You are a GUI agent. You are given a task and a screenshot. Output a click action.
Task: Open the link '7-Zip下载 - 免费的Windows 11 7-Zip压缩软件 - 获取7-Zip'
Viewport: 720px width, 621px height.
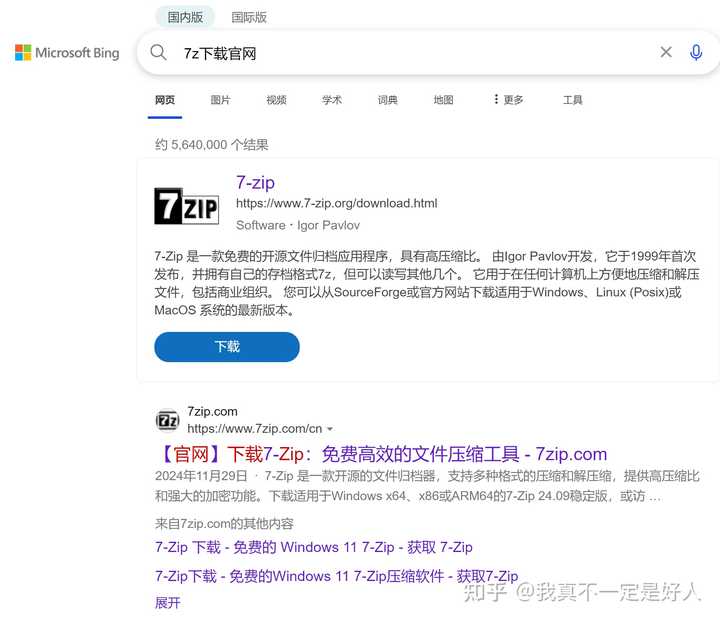(337, 576)
